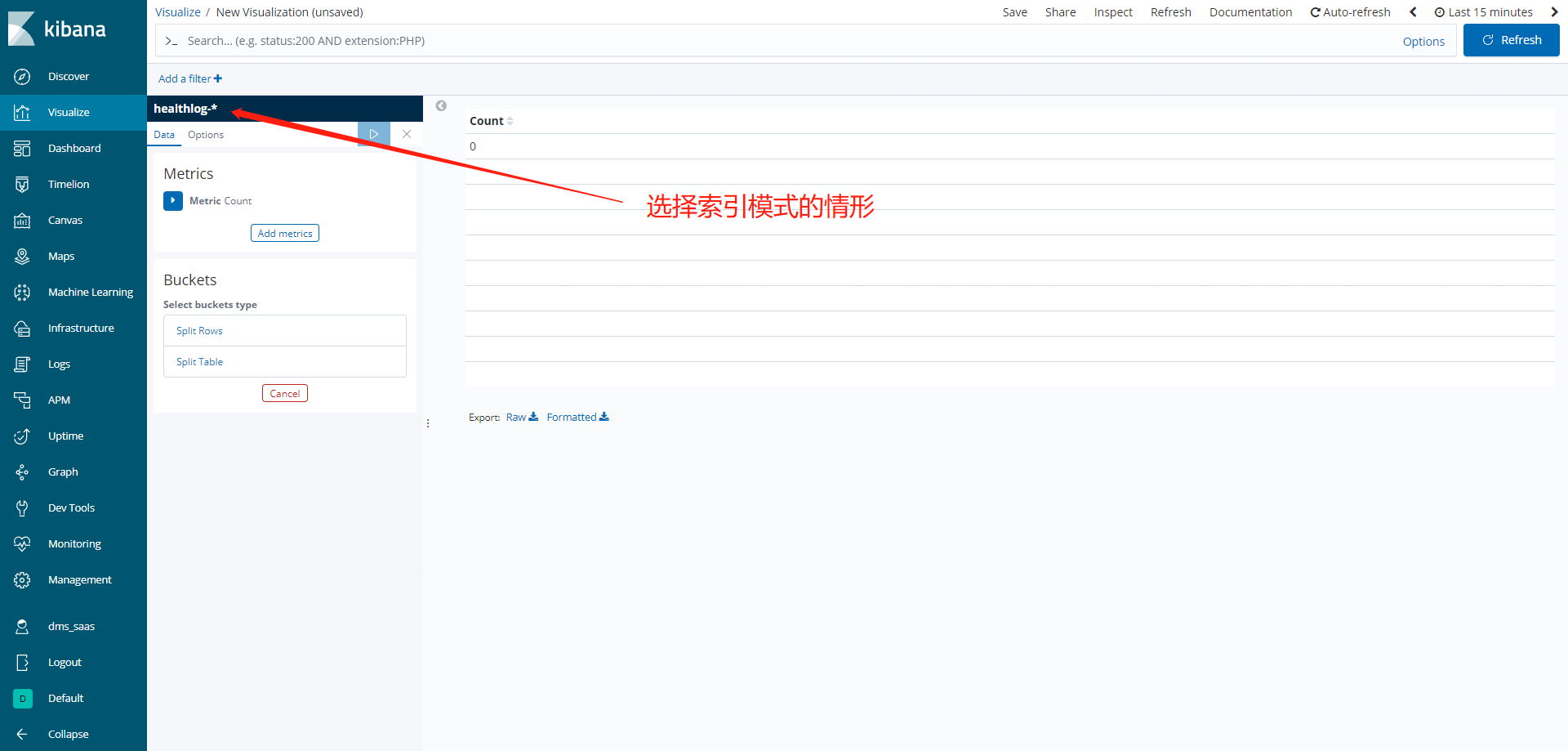Open the Default space avatar
The width and height of the screenshot is (1568, 751).
pos(22,699)
